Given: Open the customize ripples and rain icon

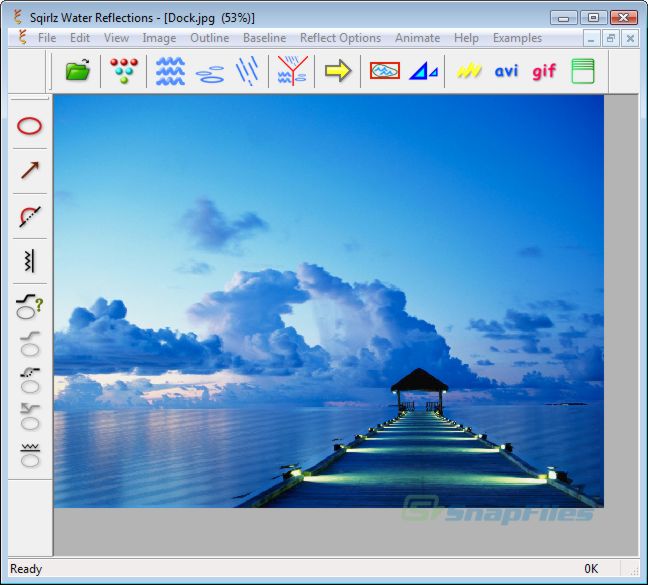Looking at the screenshot, I should click(293, 71).
